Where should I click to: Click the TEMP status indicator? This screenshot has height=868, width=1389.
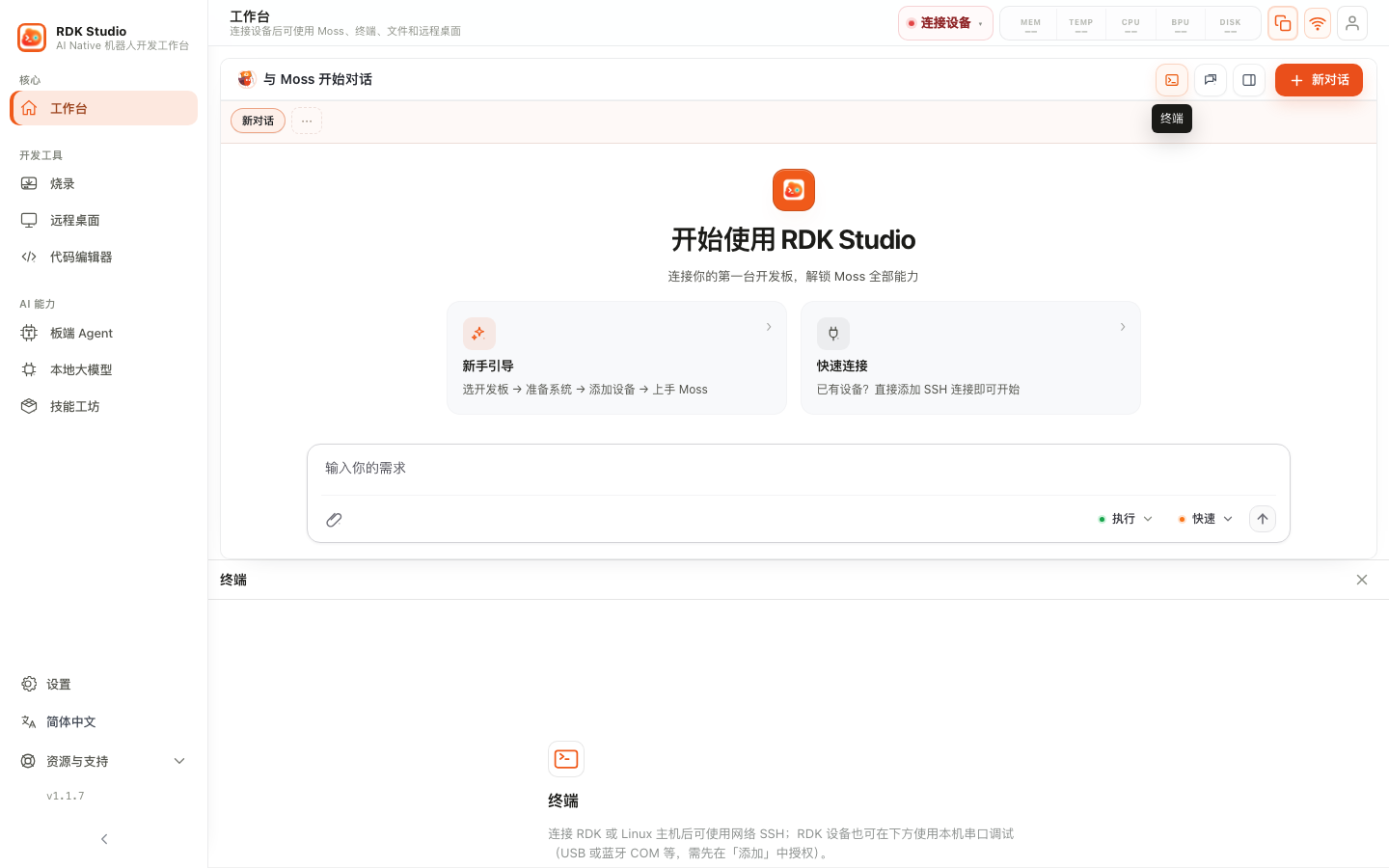click(1080, 24)
